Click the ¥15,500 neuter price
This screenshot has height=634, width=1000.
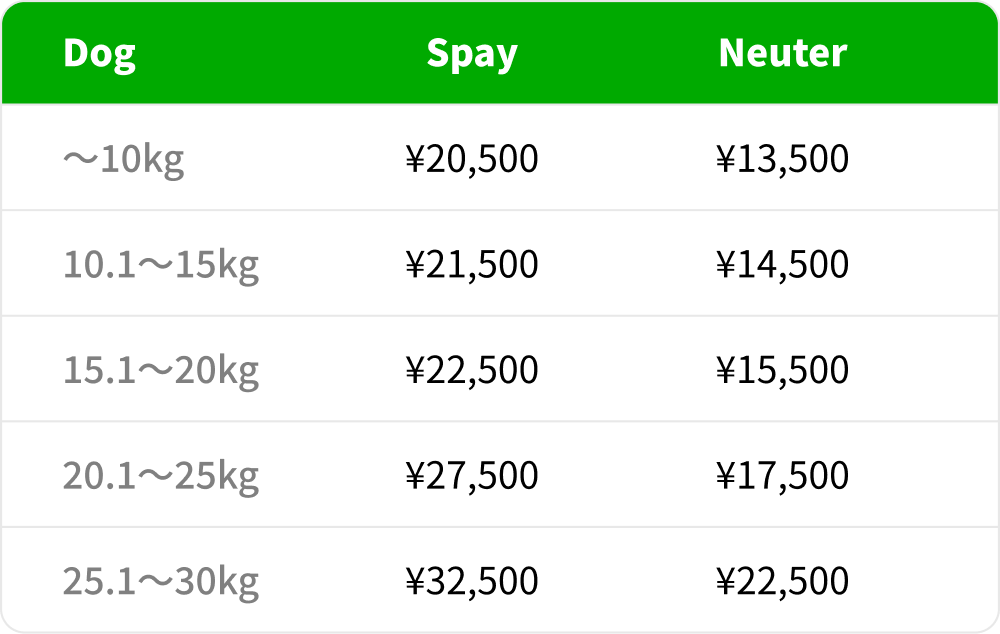[x=783, y=371]
